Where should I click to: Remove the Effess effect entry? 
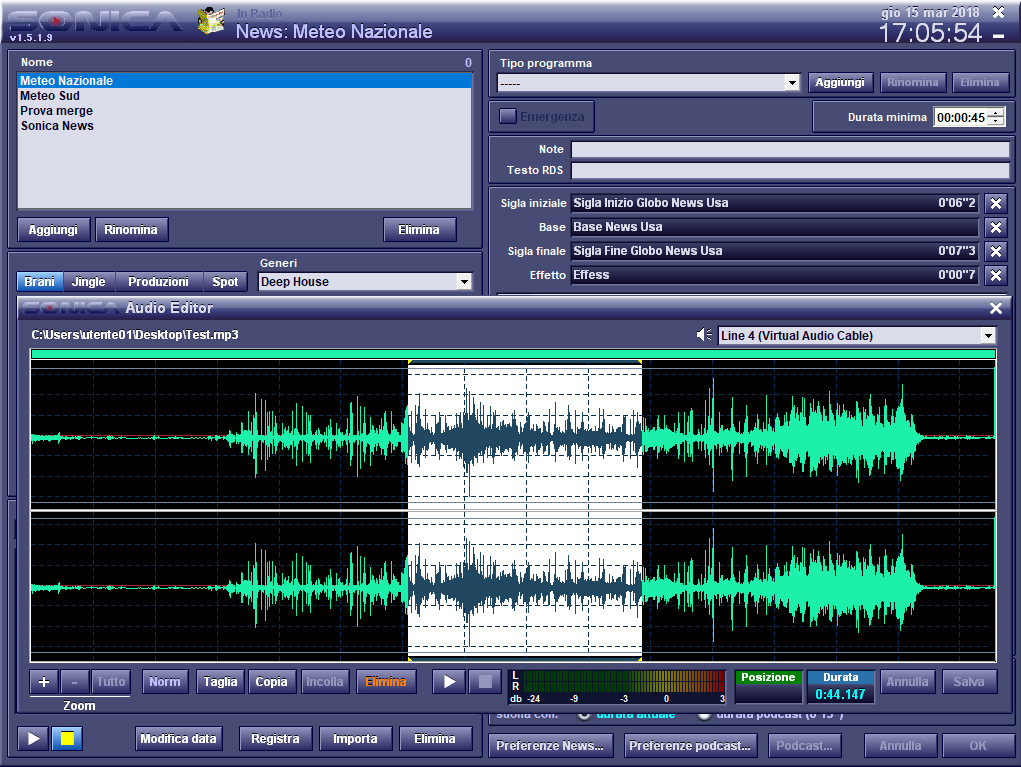click(996, 275)
